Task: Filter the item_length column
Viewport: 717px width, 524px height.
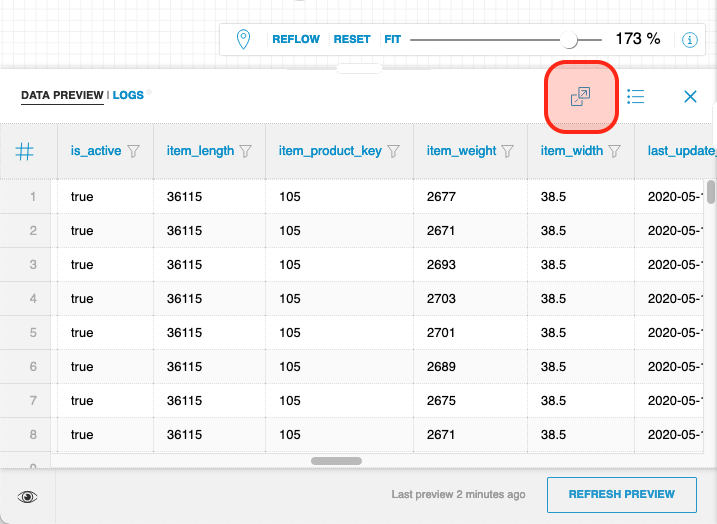Action: pyautogui.click(x=246, y=151)
